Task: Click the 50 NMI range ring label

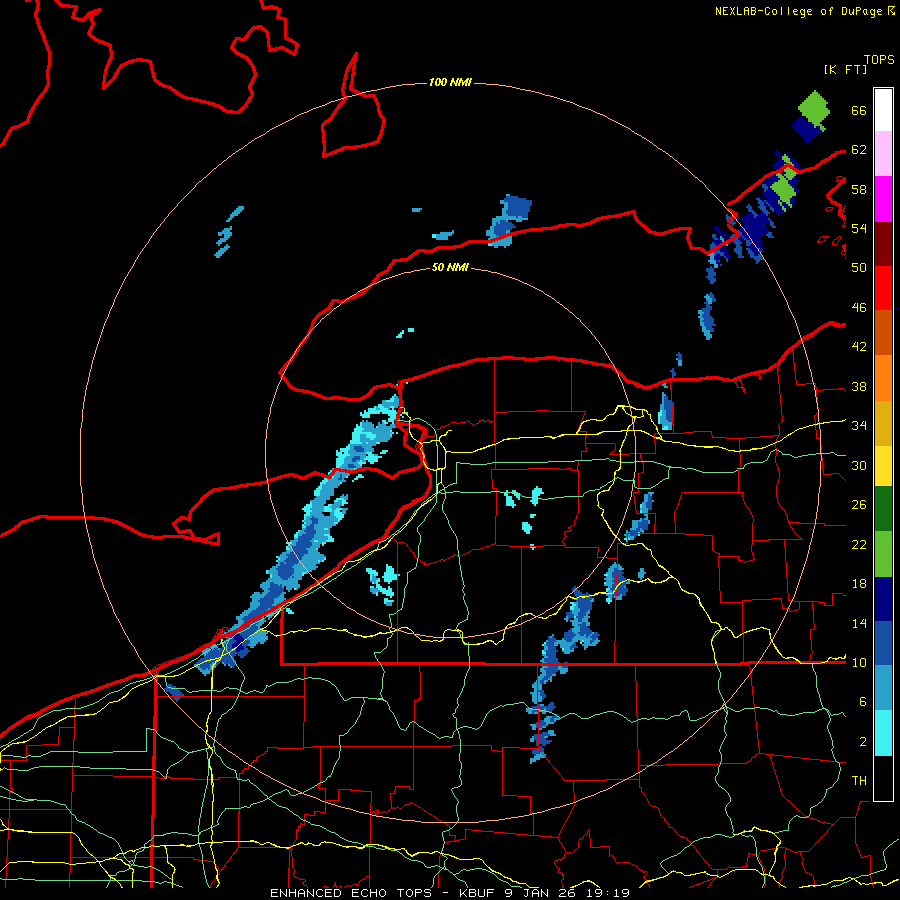Action: click(x=450, y=267)
